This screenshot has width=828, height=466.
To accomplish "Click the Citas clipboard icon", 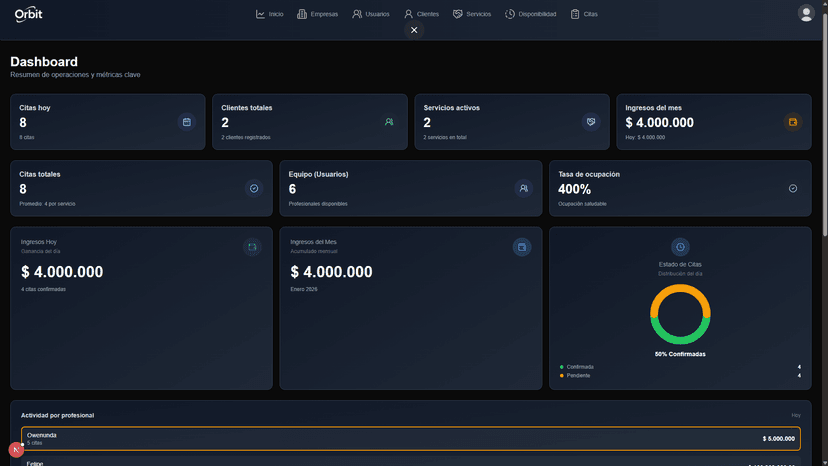I will 575,14.
